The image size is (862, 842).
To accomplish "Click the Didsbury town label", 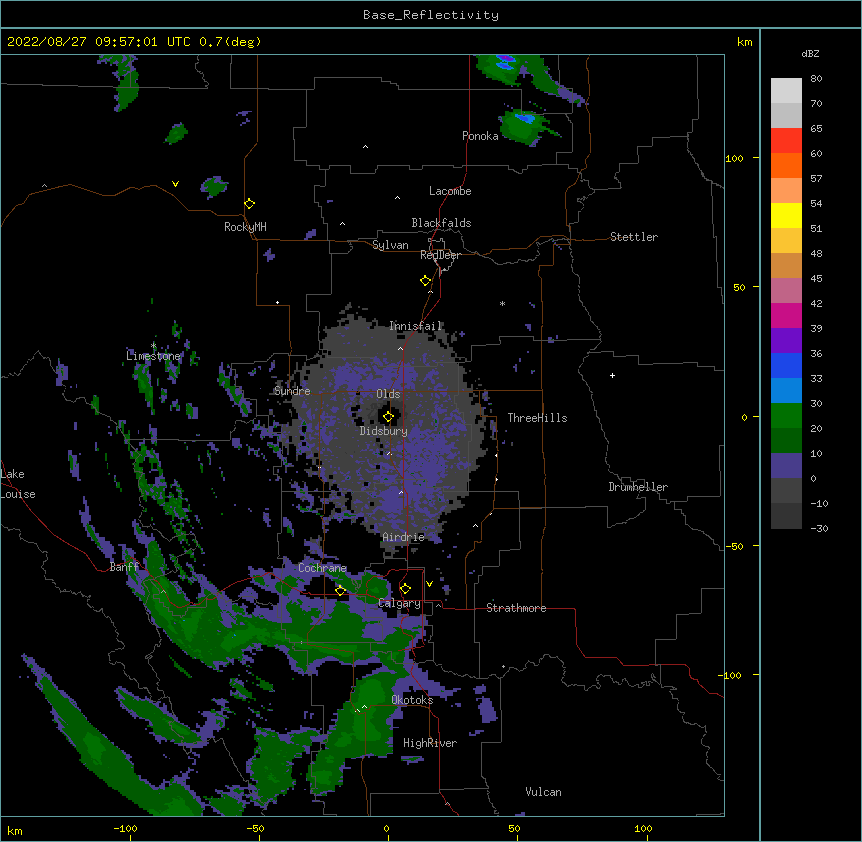I will (384, 431).
